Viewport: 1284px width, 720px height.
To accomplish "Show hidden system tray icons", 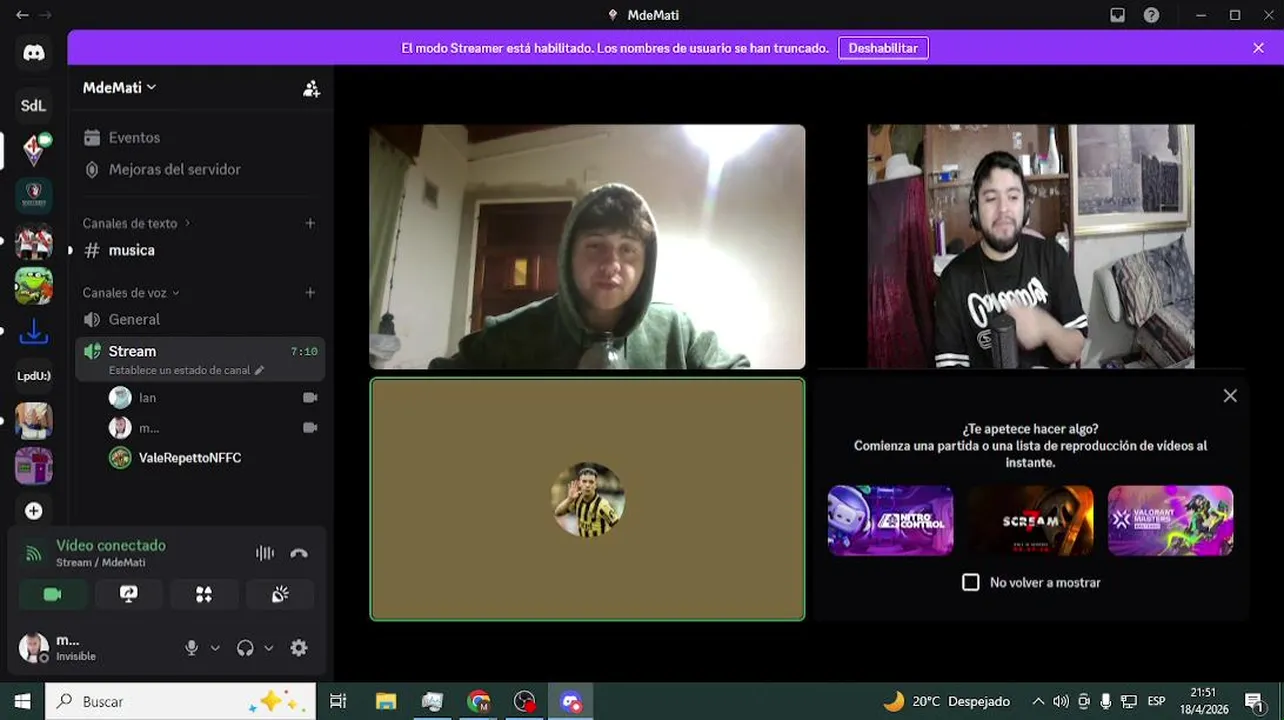I will coord(1038,701).
